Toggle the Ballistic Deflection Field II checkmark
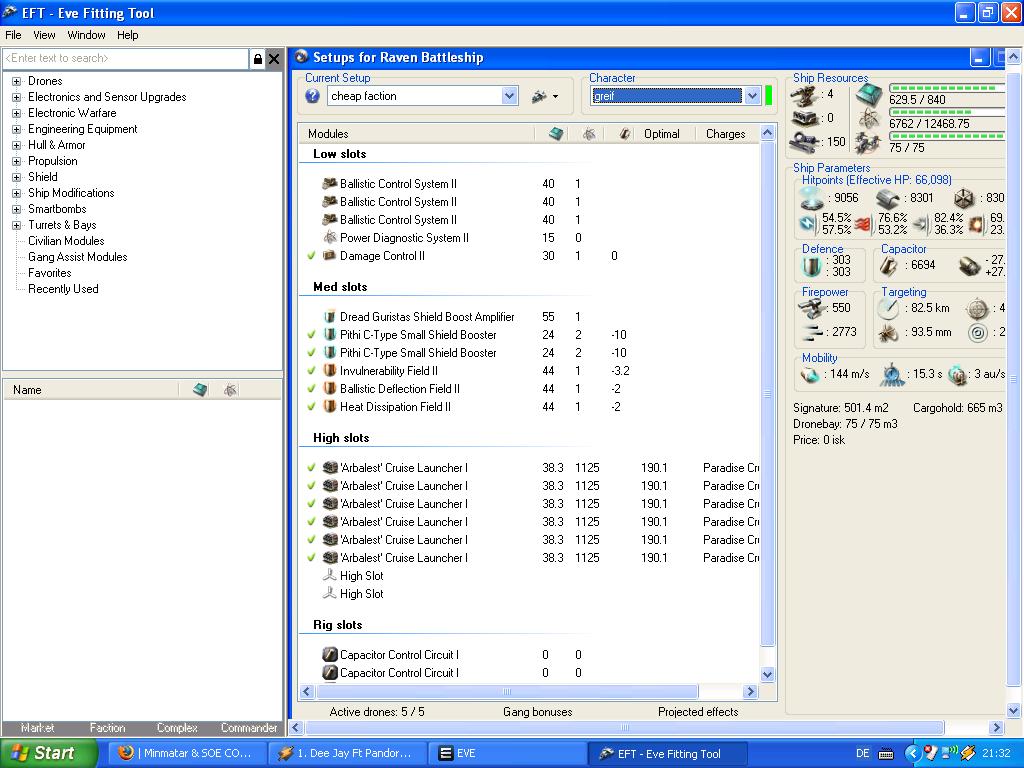The image size is (1024, 768). 312,389
